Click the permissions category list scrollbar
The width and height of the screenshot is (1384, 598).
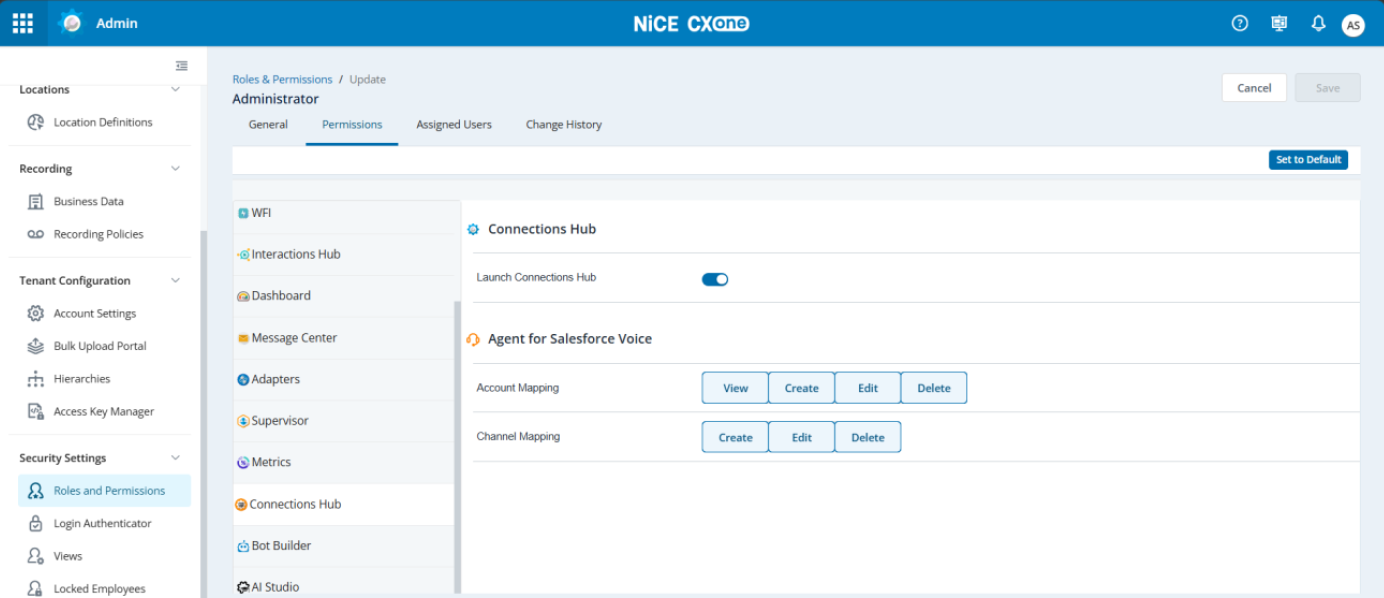click(458, 447)
